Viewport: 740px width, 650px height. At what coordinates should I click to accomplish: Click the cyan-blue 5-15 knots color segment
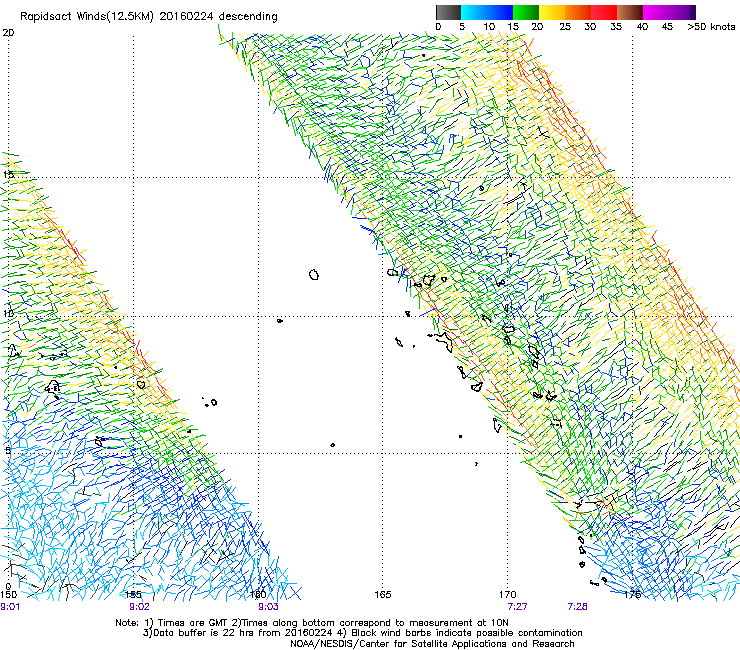click(487, 12)
